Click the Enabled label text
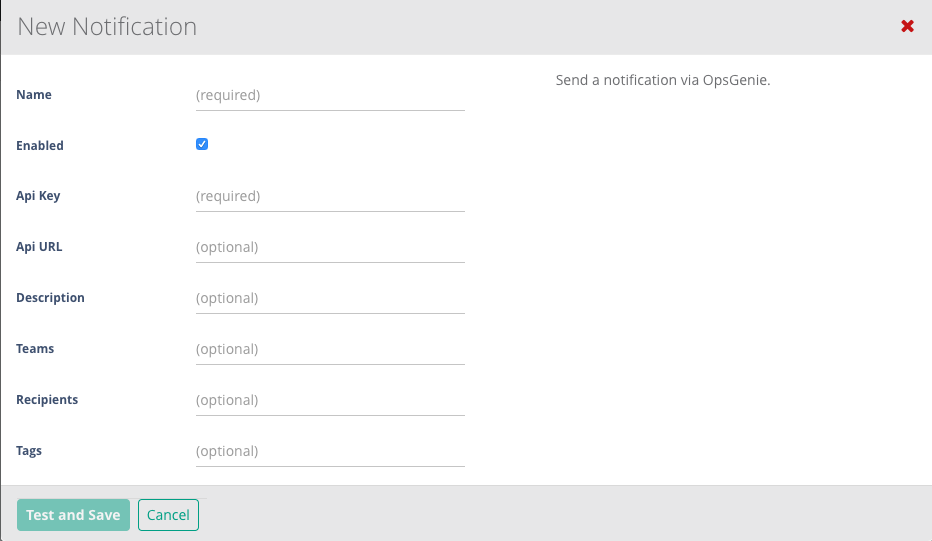932x541 pixels. click(40, 146)
